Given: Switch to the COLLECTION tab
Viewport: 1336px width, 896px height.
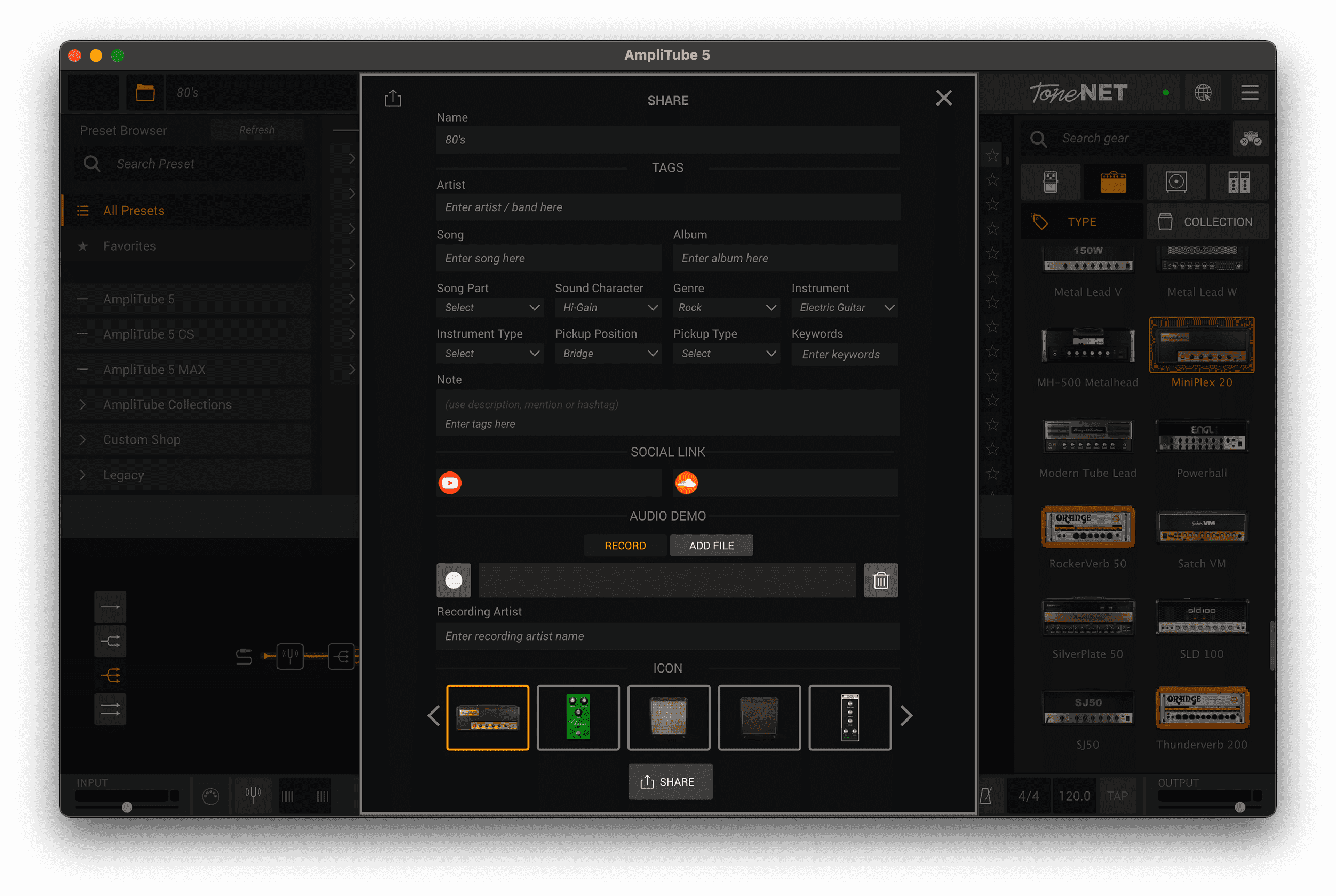Looking at the screenshot, I should coord(1207,222).
